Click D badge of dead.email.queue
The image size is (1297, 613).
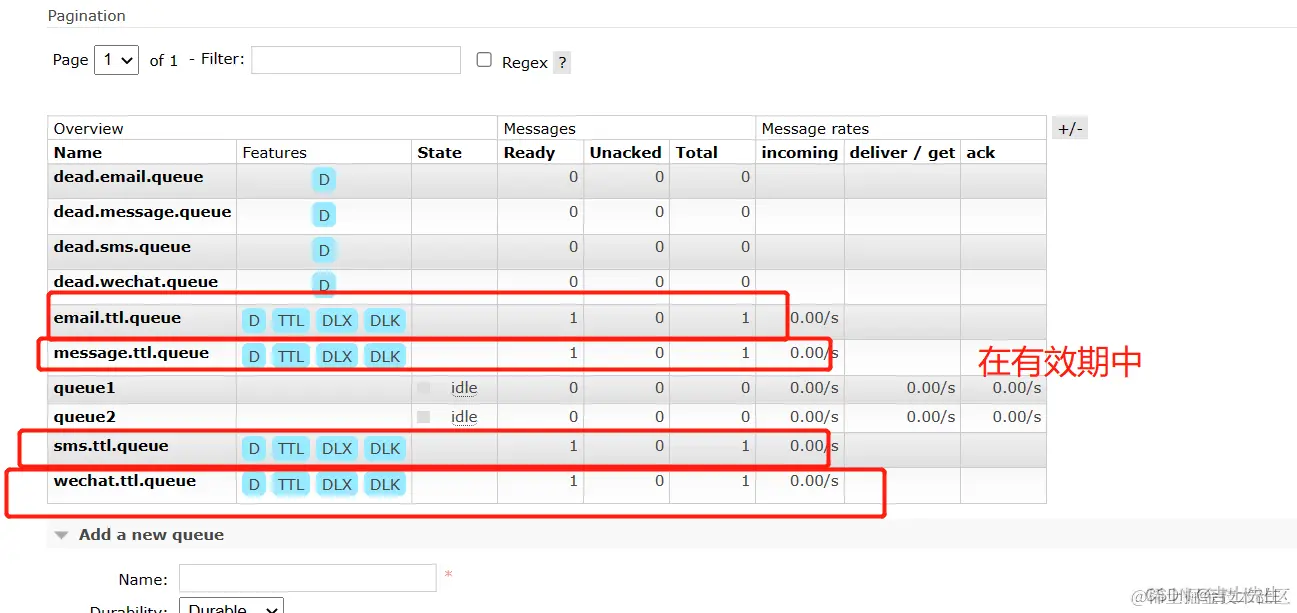point(323,180)
